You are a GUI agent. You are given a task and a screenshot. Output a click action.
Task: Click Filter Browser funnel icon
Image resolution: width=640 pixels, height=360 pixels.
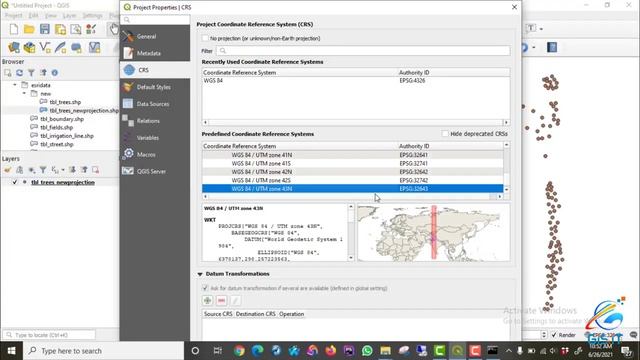(31, 73)
